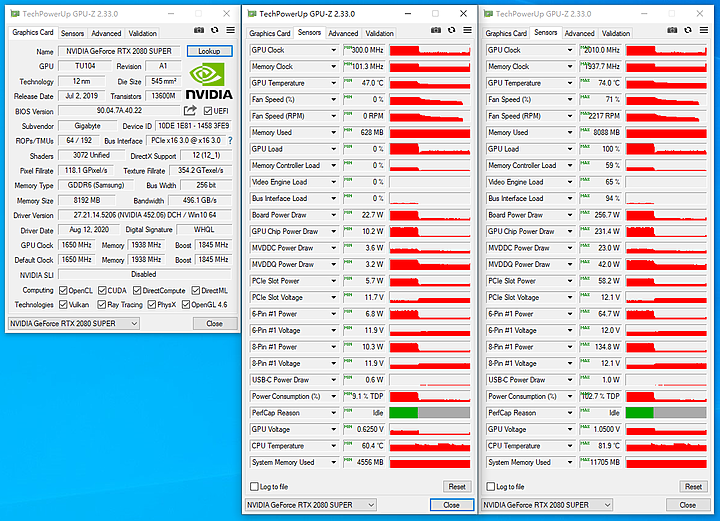Click the Driver Version field
The width and height of the screenshot is (720, 521).
click(145, 215)
